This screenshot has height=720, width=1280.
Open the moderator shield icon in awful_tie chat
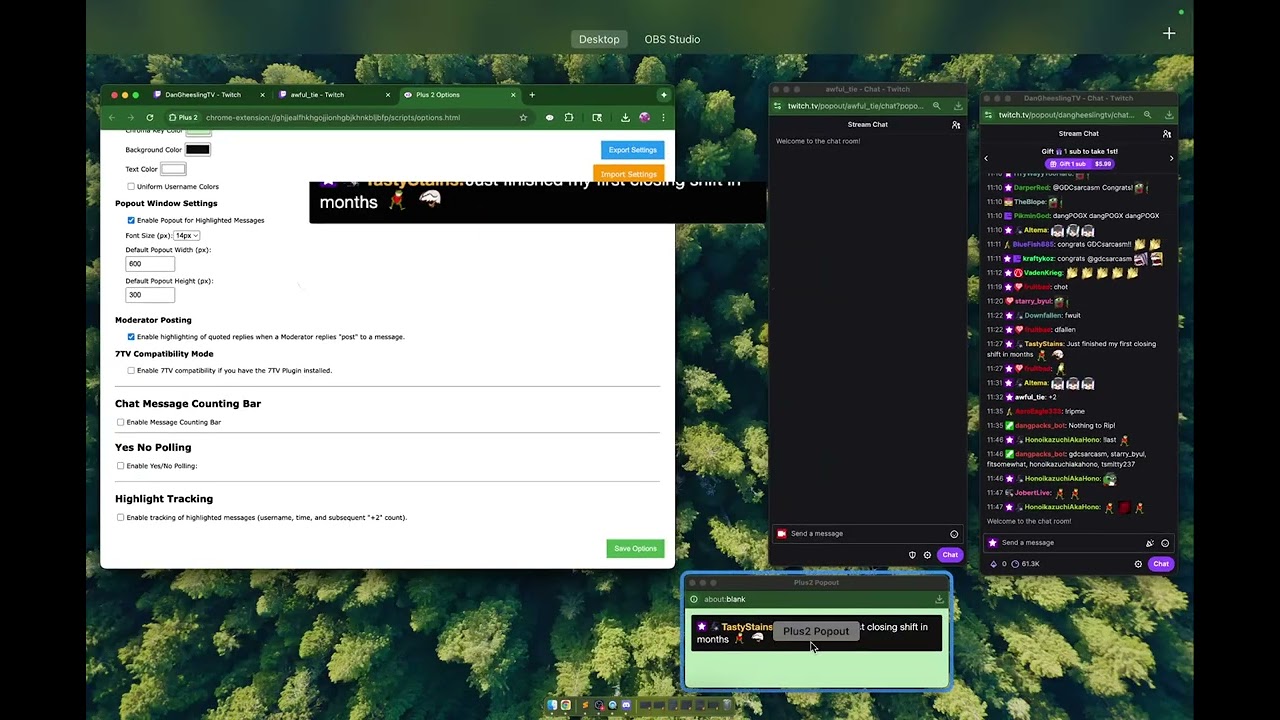(x=912, y=555)
